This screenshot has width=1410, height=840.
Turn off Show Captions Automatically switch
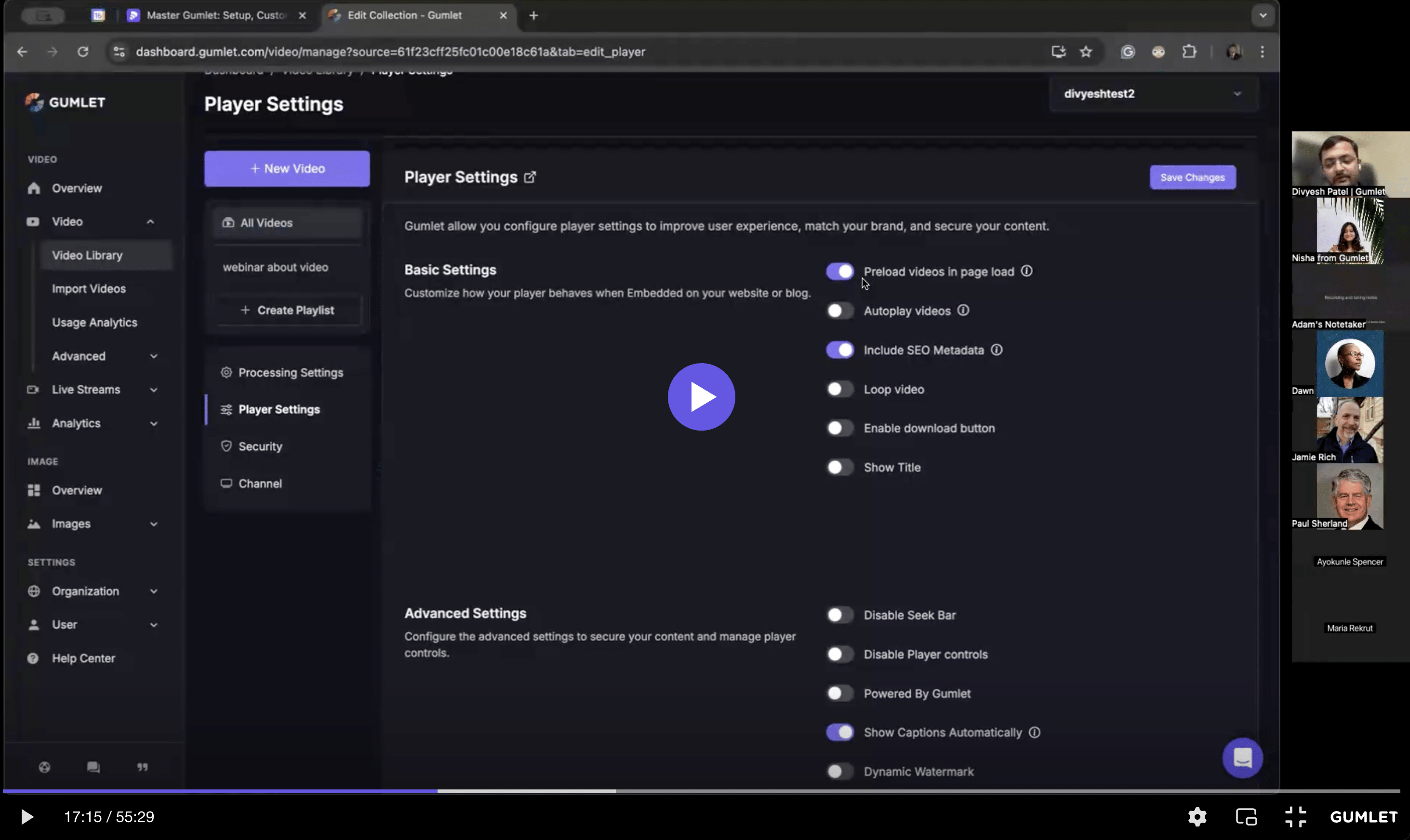(x=840, y=733)
